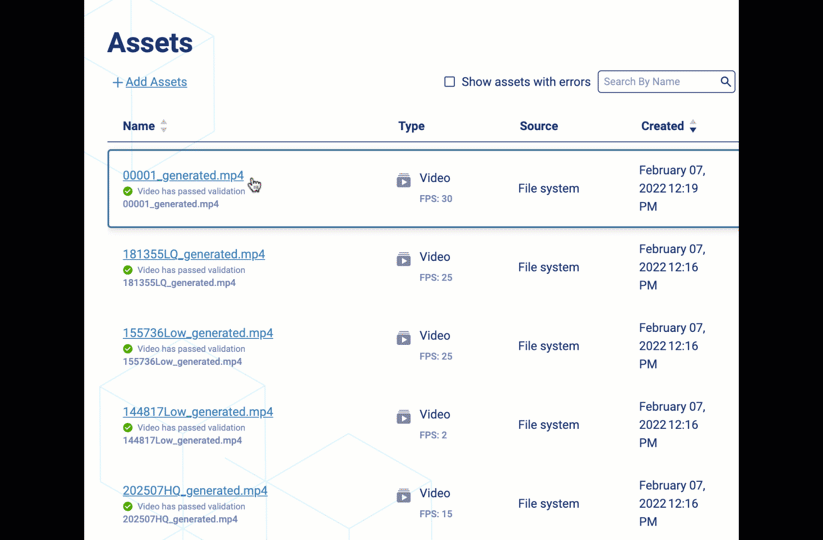
Task: Click the FPS: 15 value
Action: click(x=436, y=514)
